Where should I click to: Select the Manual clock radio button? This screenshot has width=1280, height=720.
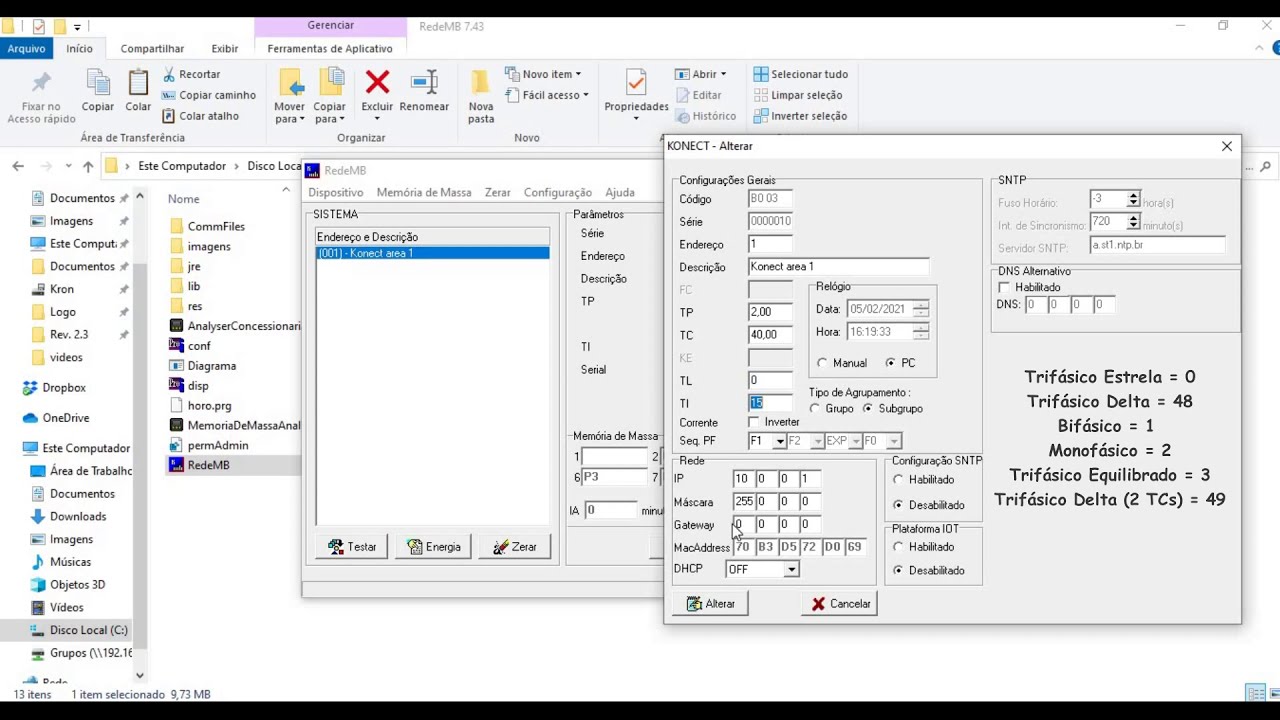823,363
